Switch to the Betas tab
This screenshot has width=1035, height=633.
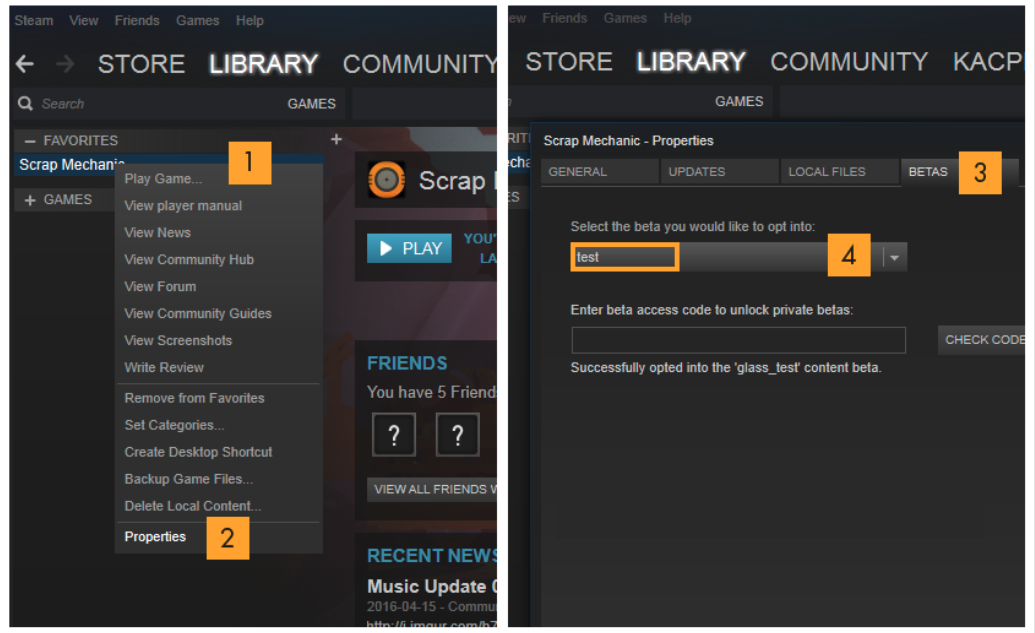tap(927, 172)
